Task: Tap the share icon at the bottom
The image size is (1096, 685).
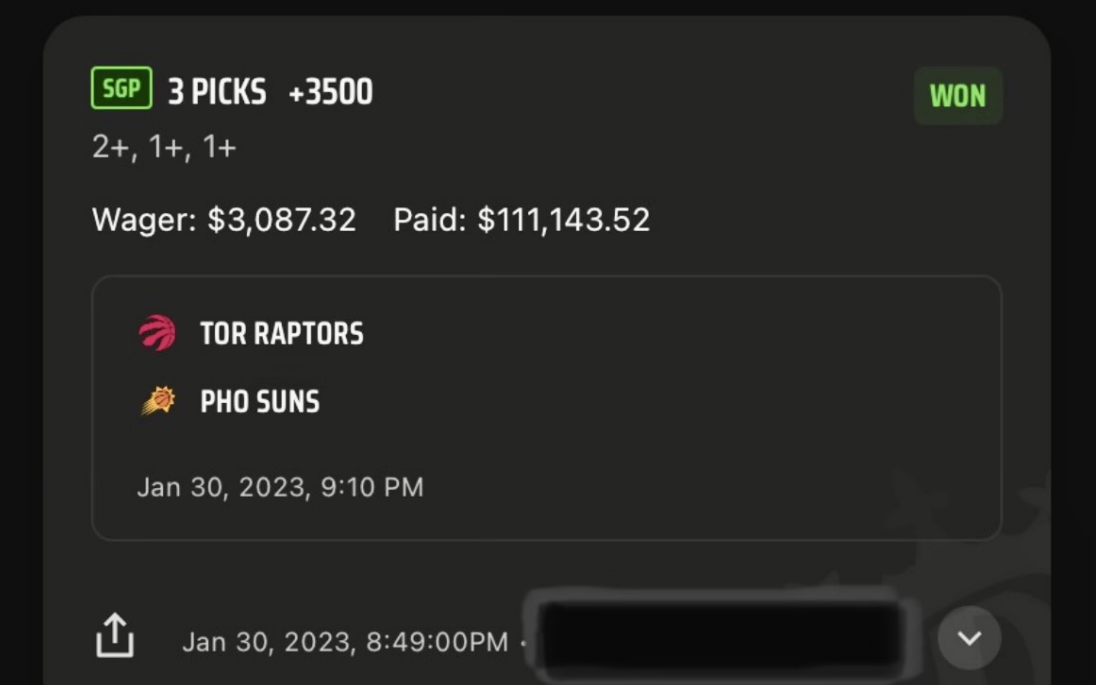Action: point(115,636)
